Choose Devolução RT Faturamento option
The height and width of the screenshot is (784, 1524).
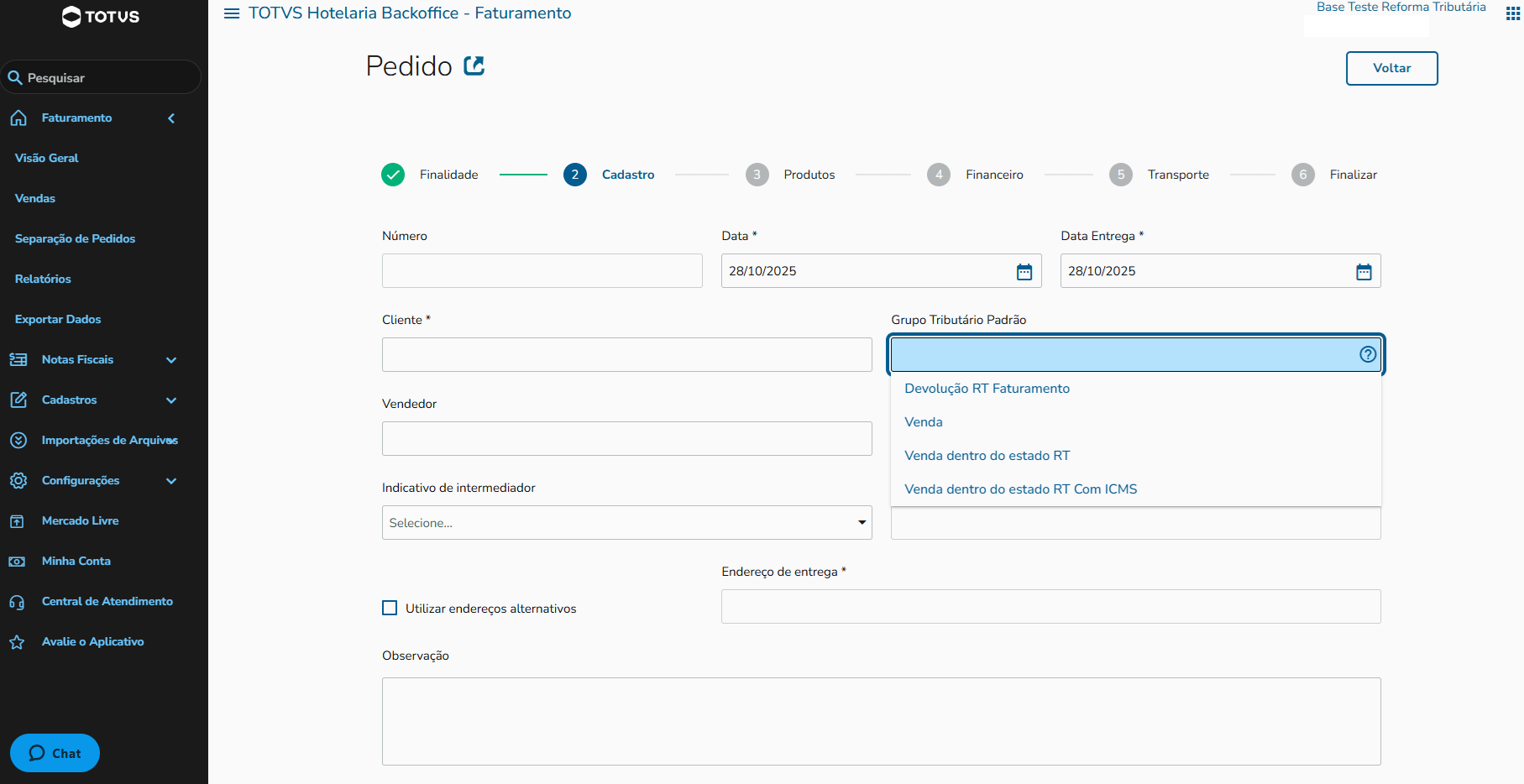(x=987, y=389)
